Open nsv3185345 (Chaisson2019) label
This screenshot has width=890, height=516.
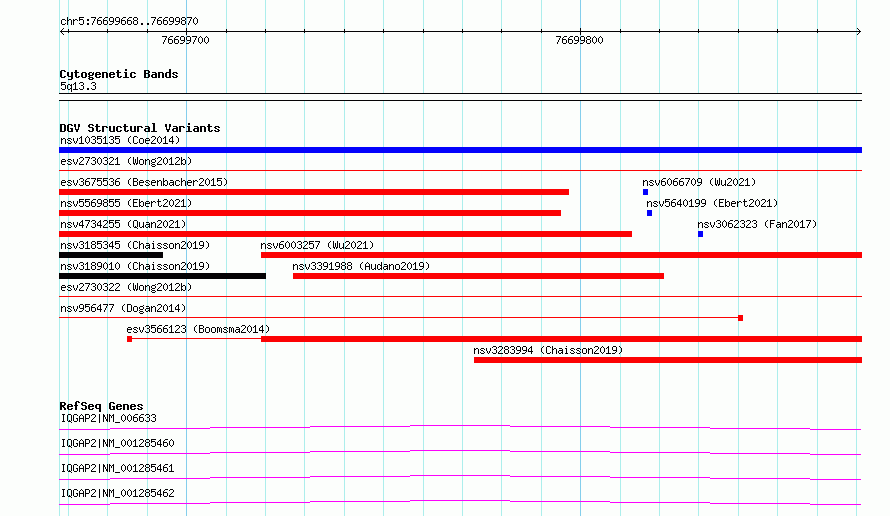coord(135,245)
